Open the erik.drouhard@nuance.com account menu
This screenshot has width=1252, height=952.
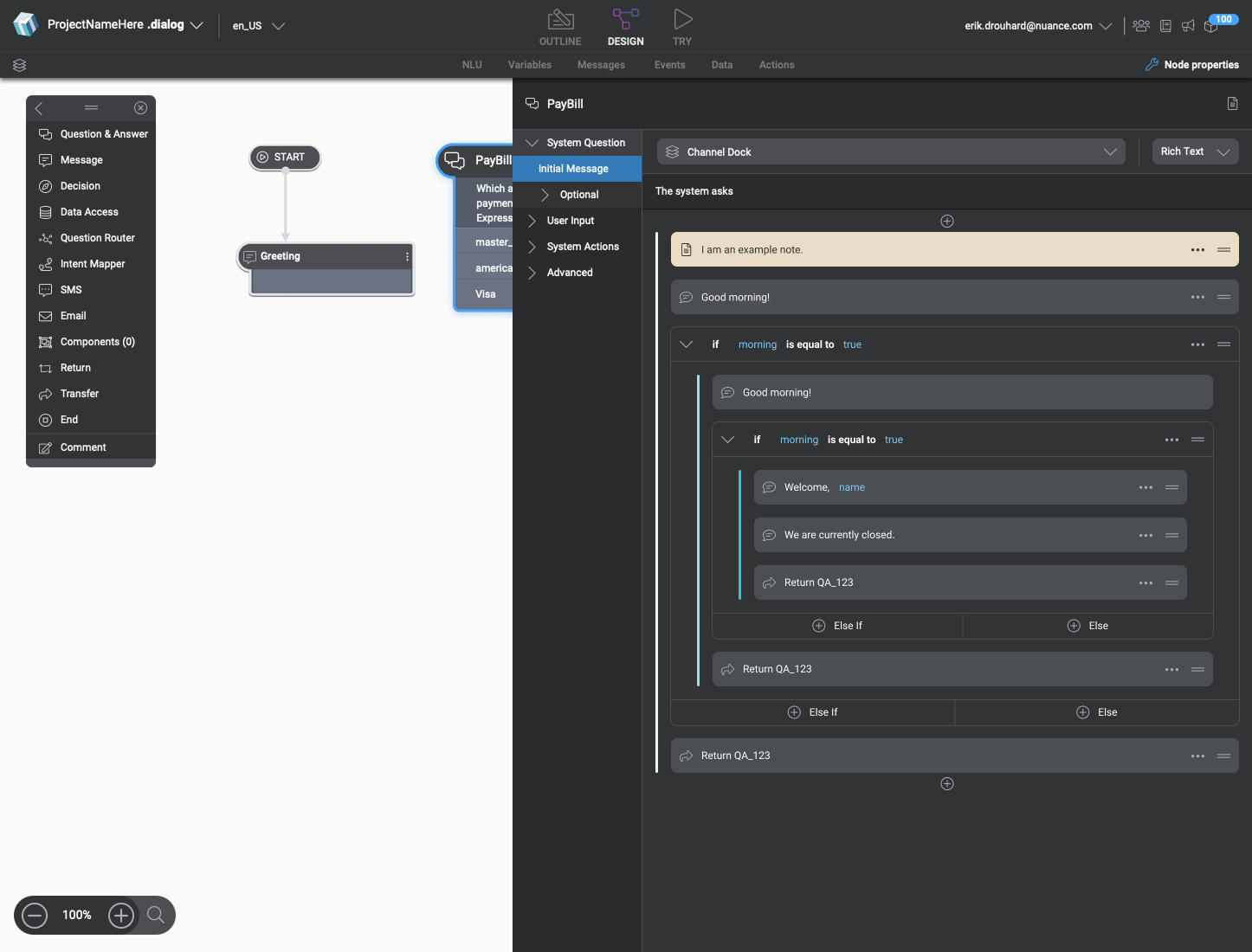point(1038,26)
